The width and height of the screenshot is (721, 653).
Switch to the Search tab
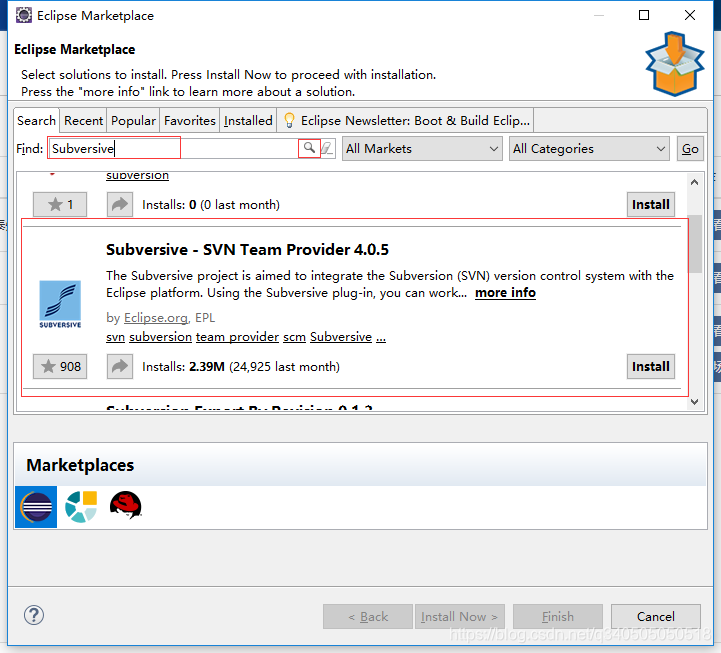coord(36,120)
